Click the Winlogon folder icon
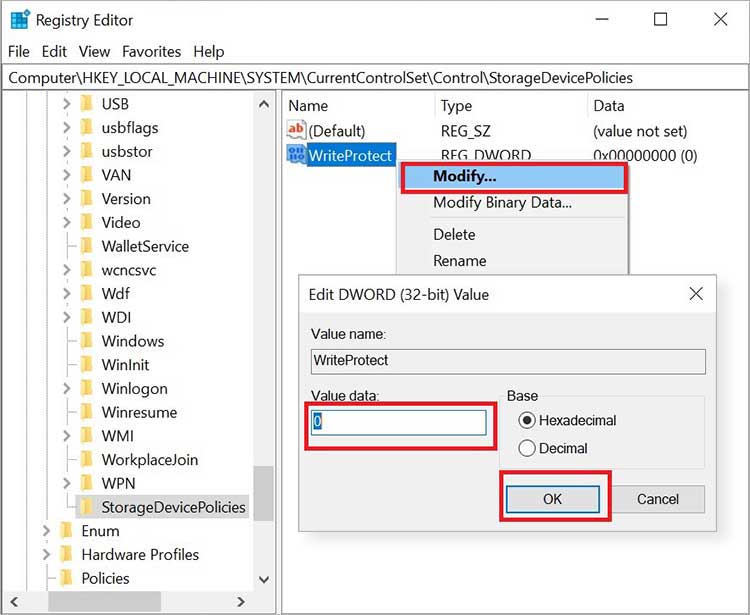 (87, 388)
